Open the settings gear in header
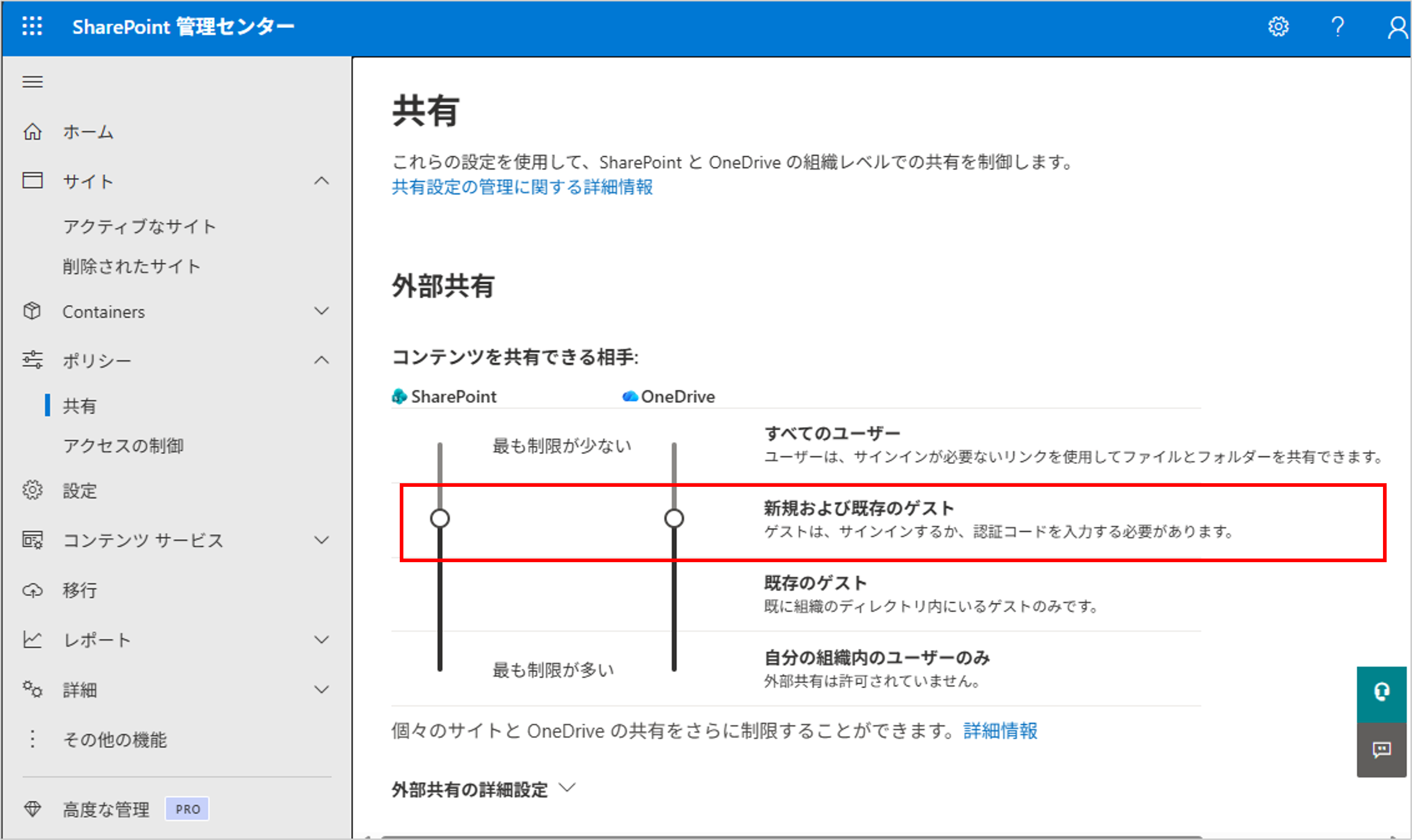This screenshot has width=1412, height=840. (1278, 26)
